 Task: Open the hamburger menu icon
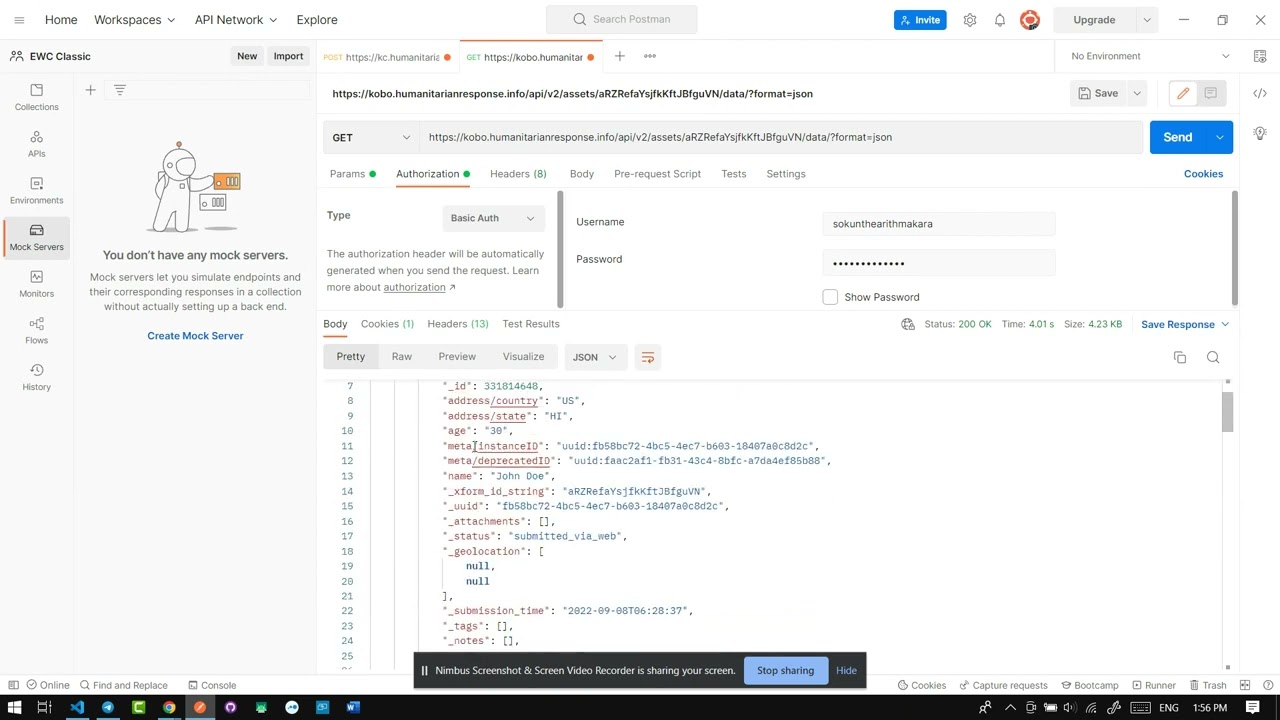[19, 20]
